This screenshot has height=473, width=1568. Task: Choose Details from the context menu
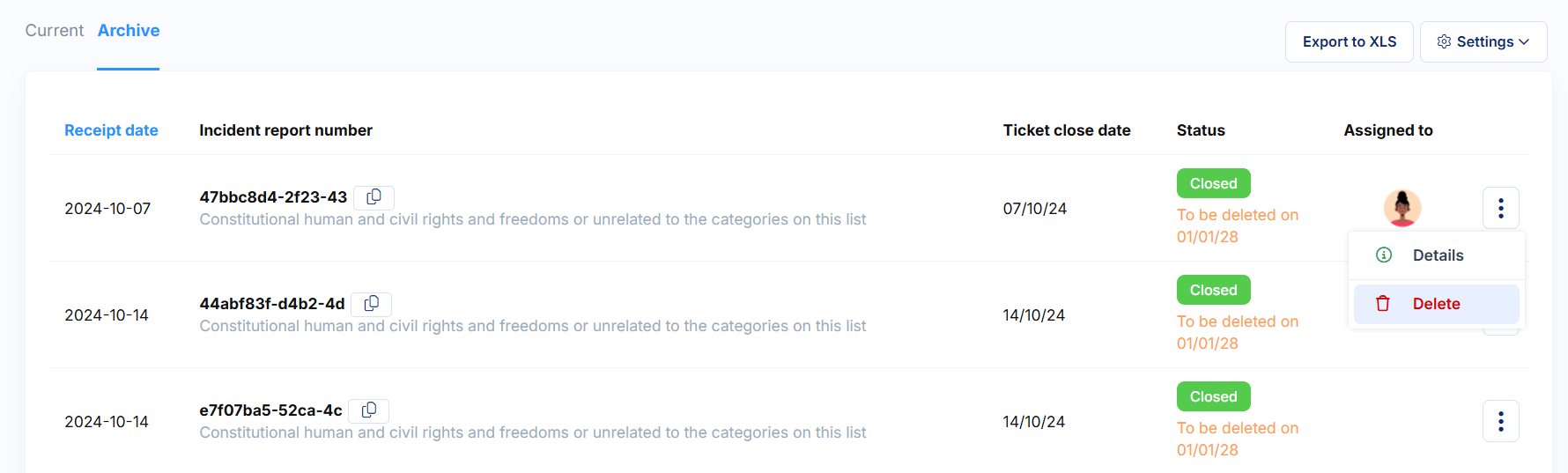point(1437,255)
